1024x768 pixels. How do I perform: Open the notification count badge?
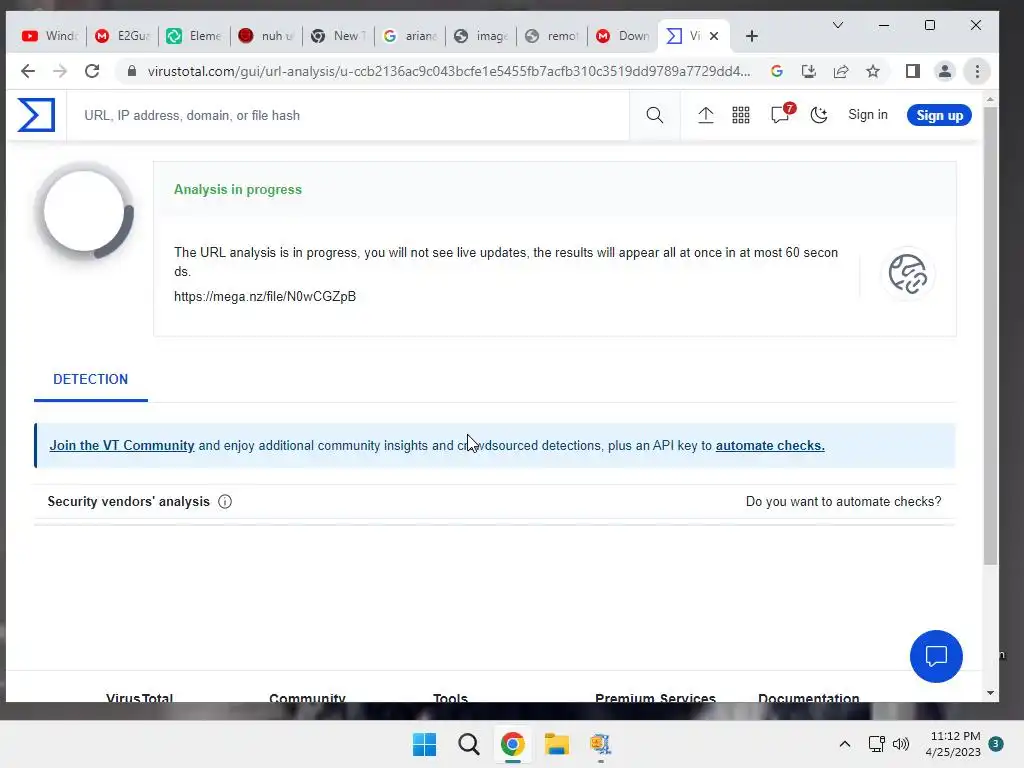pyautogui.click(x=996, y=744)
